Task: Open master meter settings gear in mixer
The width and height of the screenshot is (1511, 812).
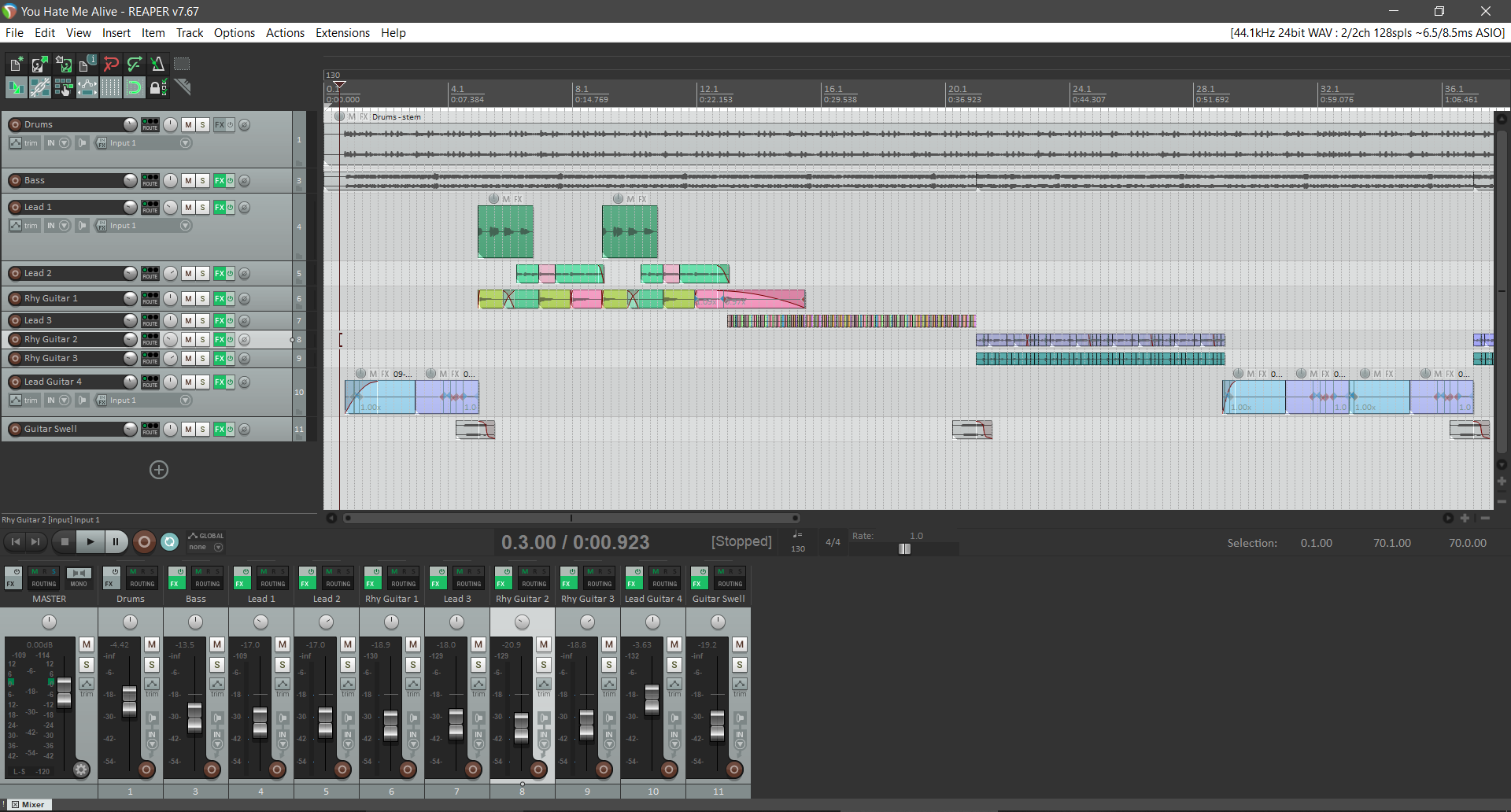Action: (81, 770)
